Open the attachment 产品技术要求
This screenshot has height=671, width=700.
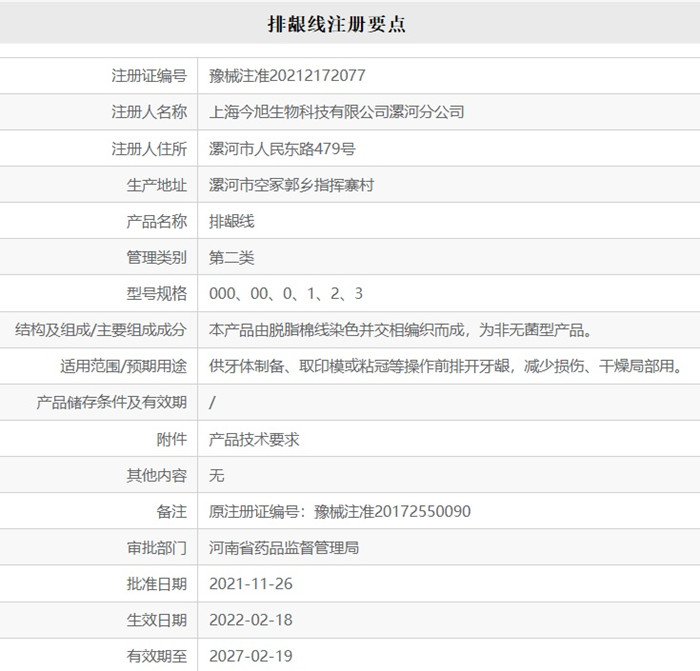254,439
